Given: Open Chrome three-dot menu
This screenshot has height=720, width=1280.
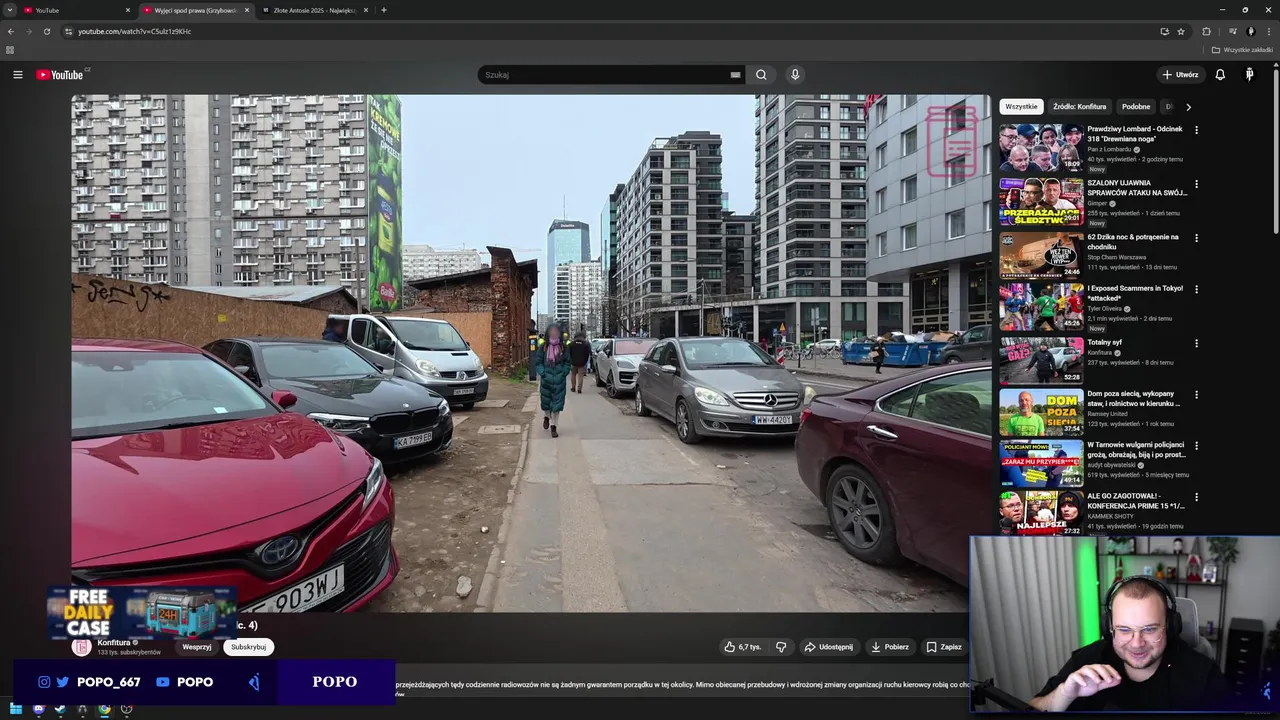Looking at the screenshot, I should pyautogui.click(x=1268, y=31).
